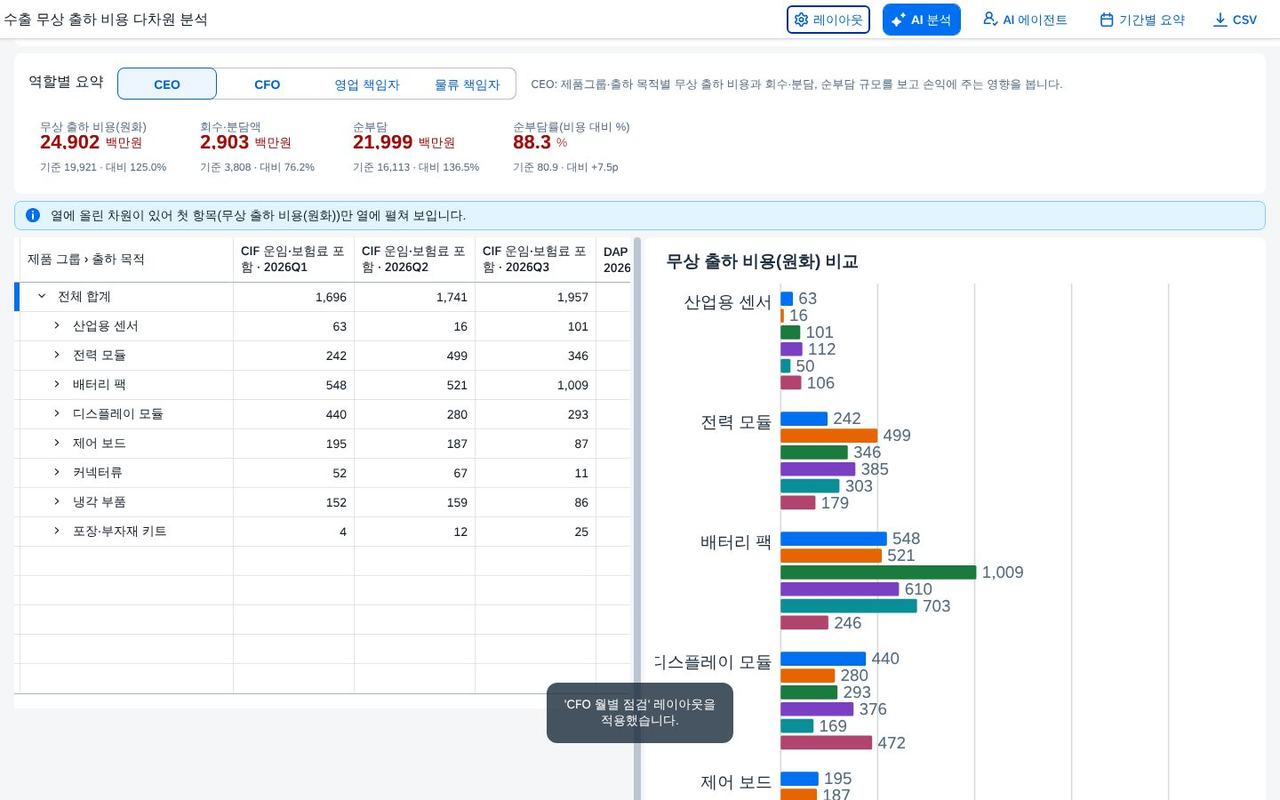Viewport: 1280px width, 800px height.
Task: Click the 무상 출하 비용(원화) KPI value 24,902
Action: pos(70,142)
